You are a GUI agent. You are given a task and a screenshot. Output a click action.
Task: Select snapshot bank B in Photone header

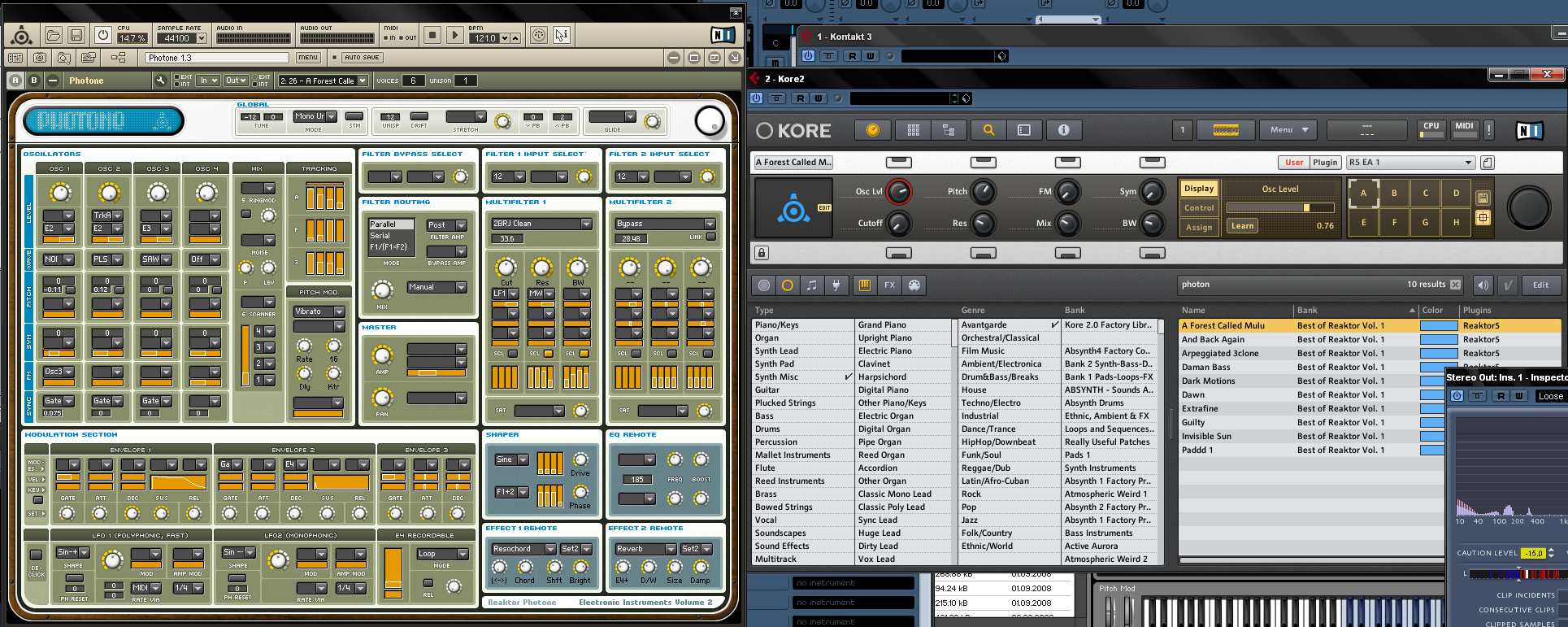click(34, 81)
